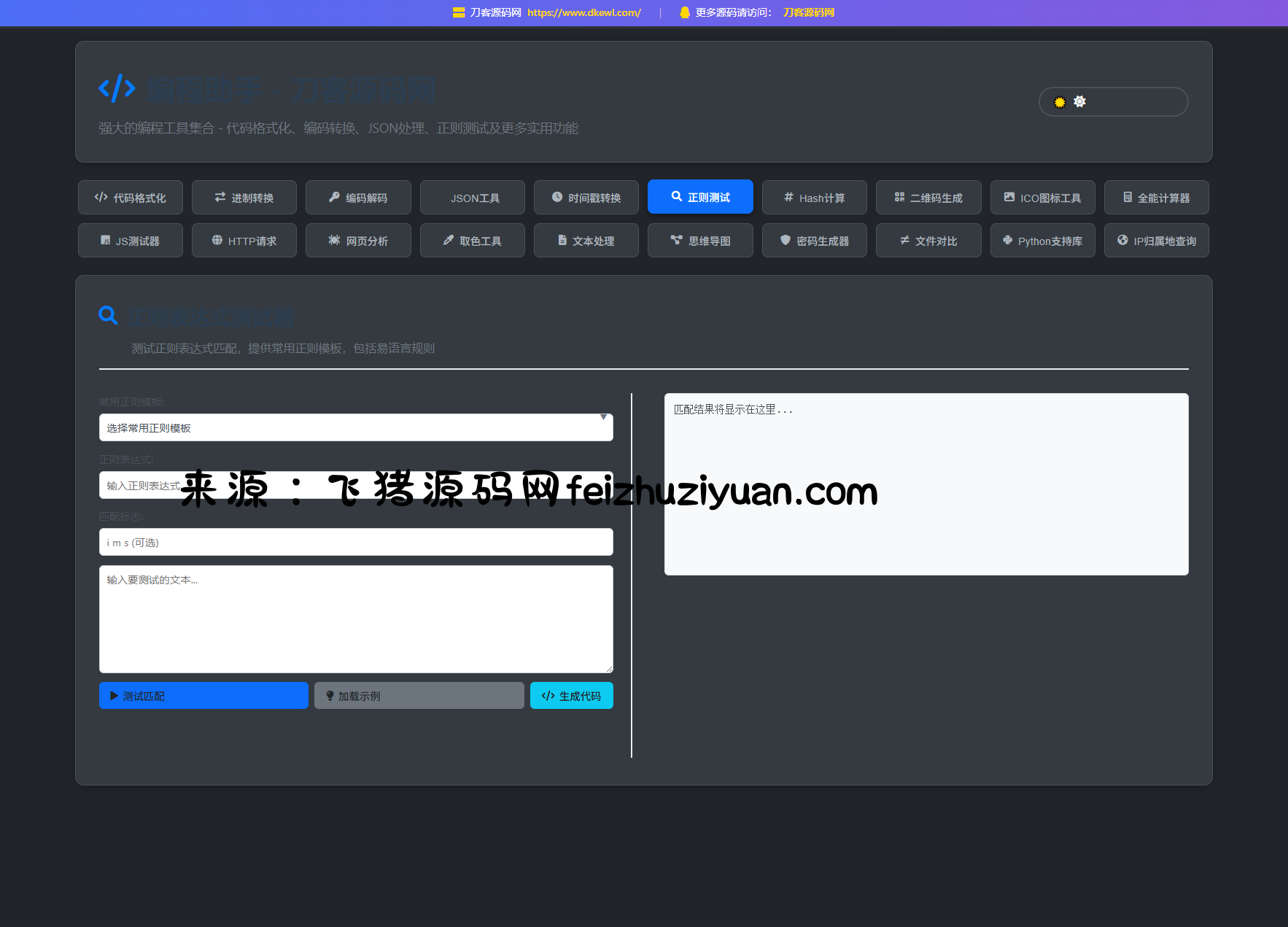Click the play icon on 测试匹配 button
The width and height of the screenshot is (1288, 927).
coord(114,696)
